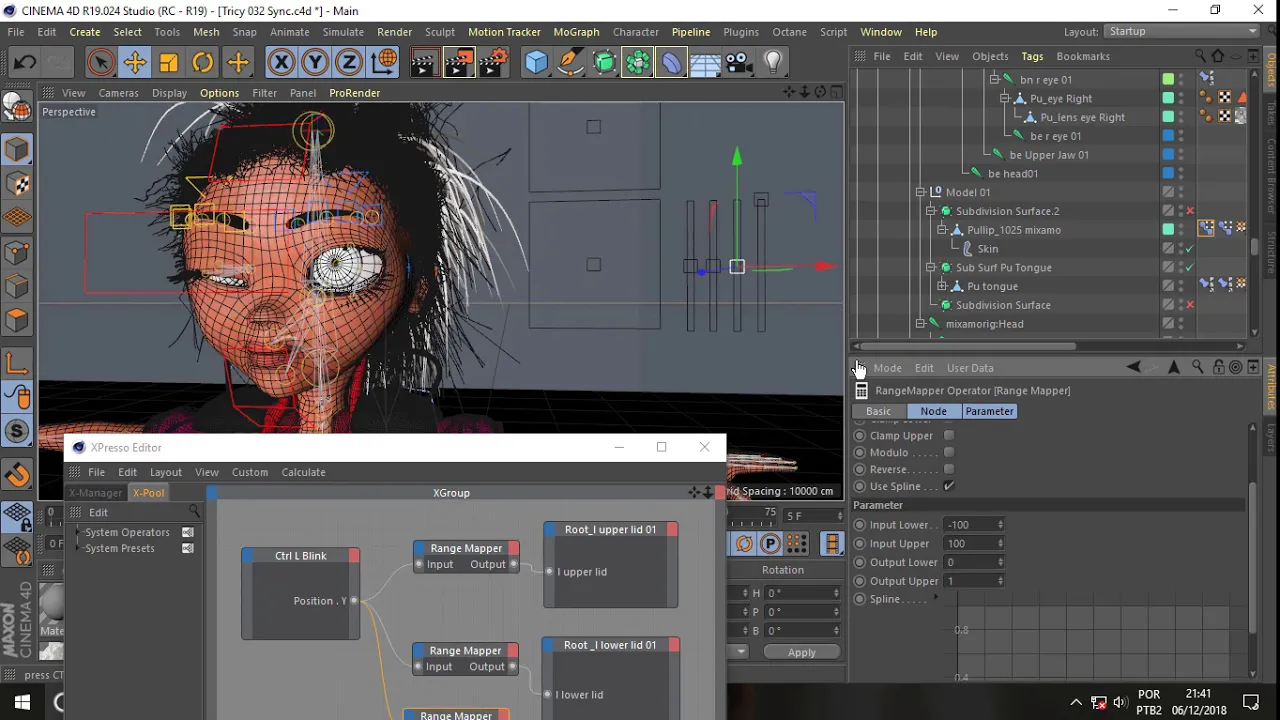Image resolution: width=1280 pixels, height=720 pixels.
Task: Switch the coordinate system world/object icon
Action: (x=383, y=63)
